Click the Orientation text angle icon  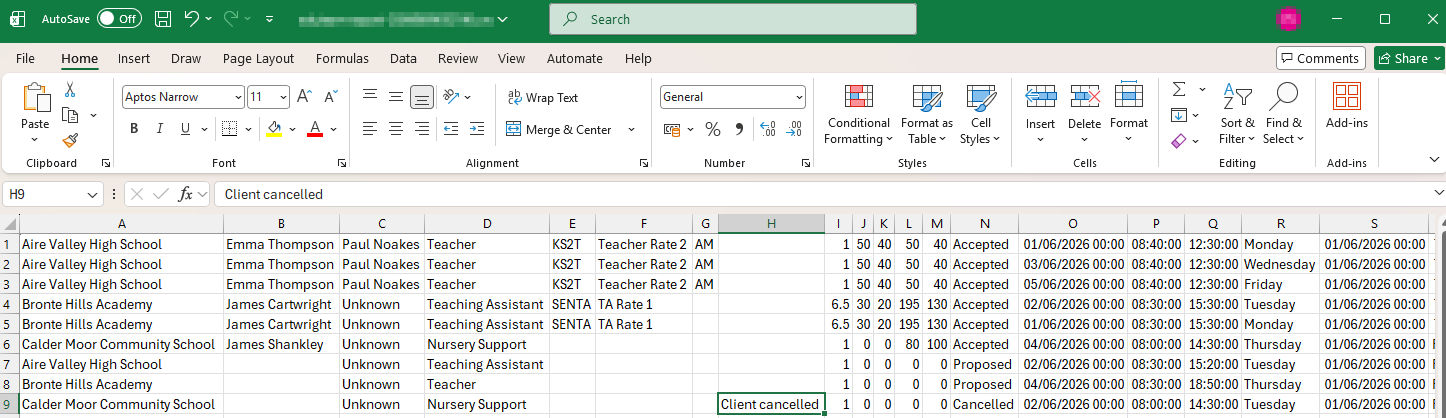point(451,97)
